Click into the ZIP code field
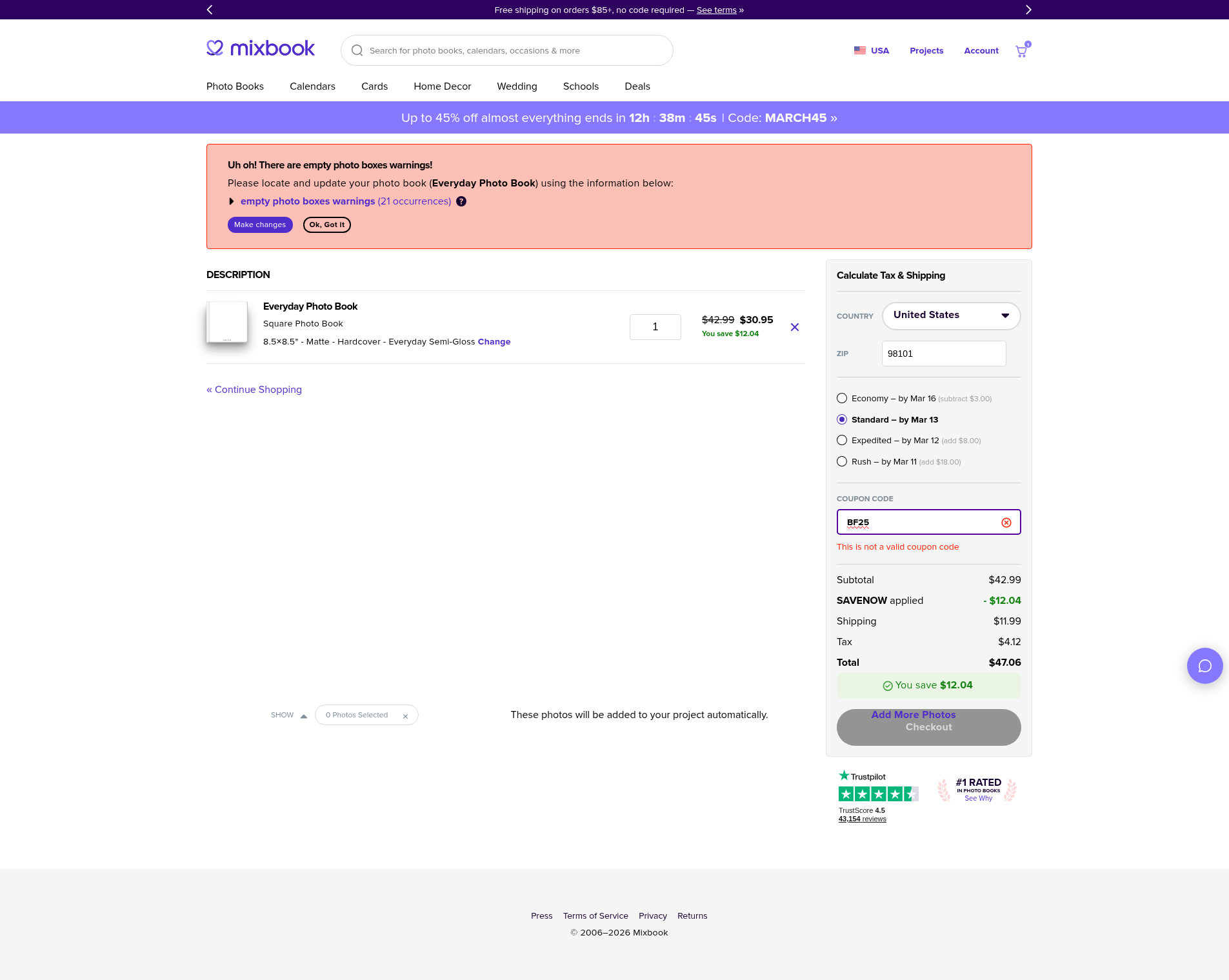The height and width of the screenshot is (980, 1229). click(943, 354)
